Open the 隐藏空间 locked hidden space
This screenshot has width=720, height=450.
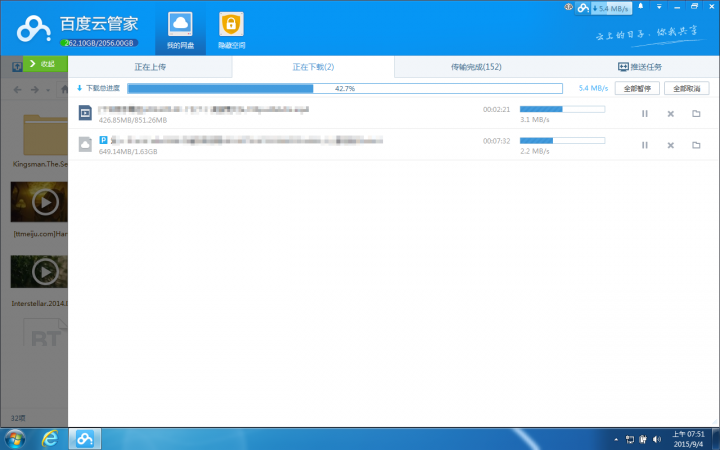pos(231,31)
